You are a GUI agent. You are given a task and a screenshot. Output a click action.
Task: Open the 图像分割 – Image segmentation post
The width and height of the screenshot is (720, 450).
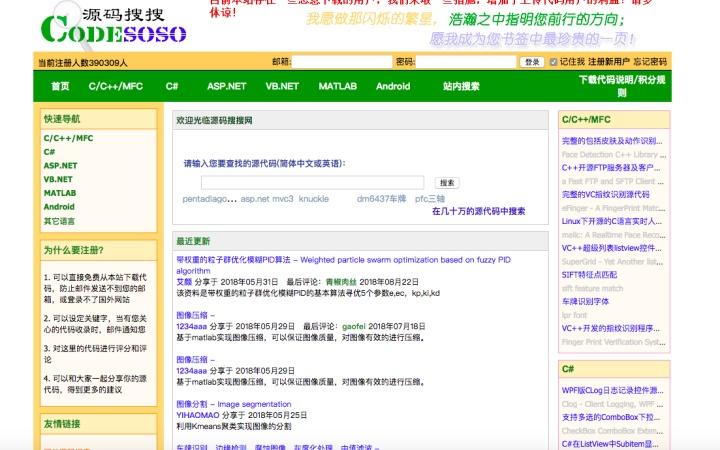pyautogui.click(x=234, y=404)
